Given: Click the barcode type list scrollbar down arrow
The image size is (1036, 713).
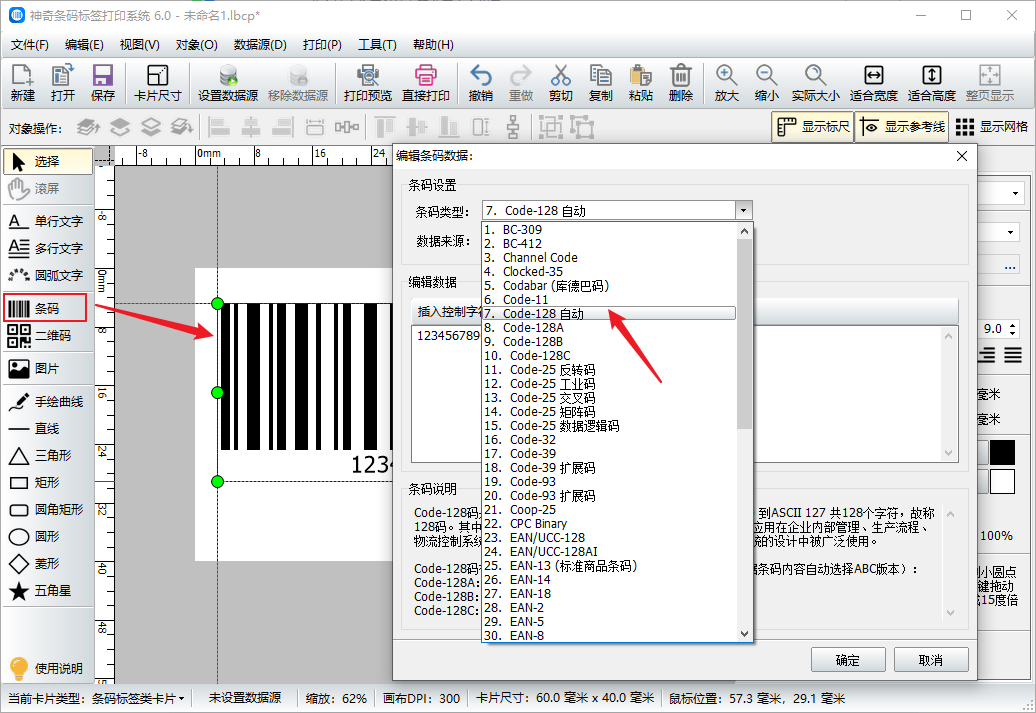Looking at the screenshot, I should [745, 634].
